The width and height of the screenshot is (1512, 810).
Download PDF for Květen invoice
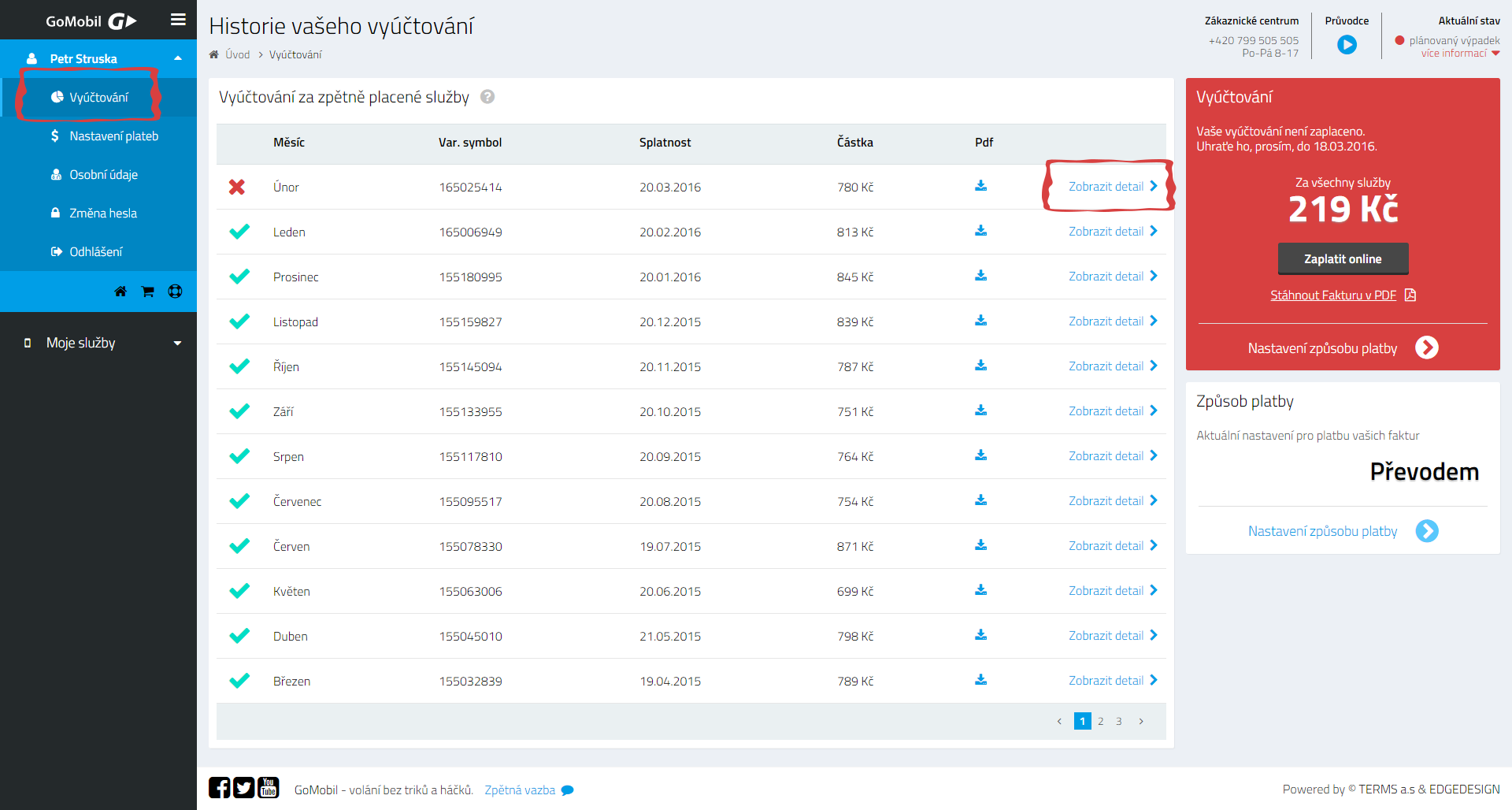[981, 590]
